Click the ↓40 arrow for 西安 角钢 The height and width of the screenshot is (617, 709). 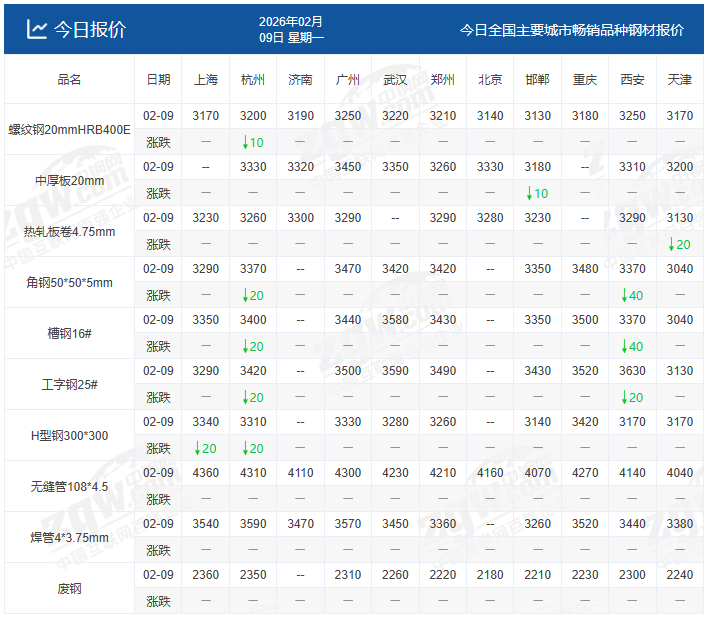(x=632, y=295)
